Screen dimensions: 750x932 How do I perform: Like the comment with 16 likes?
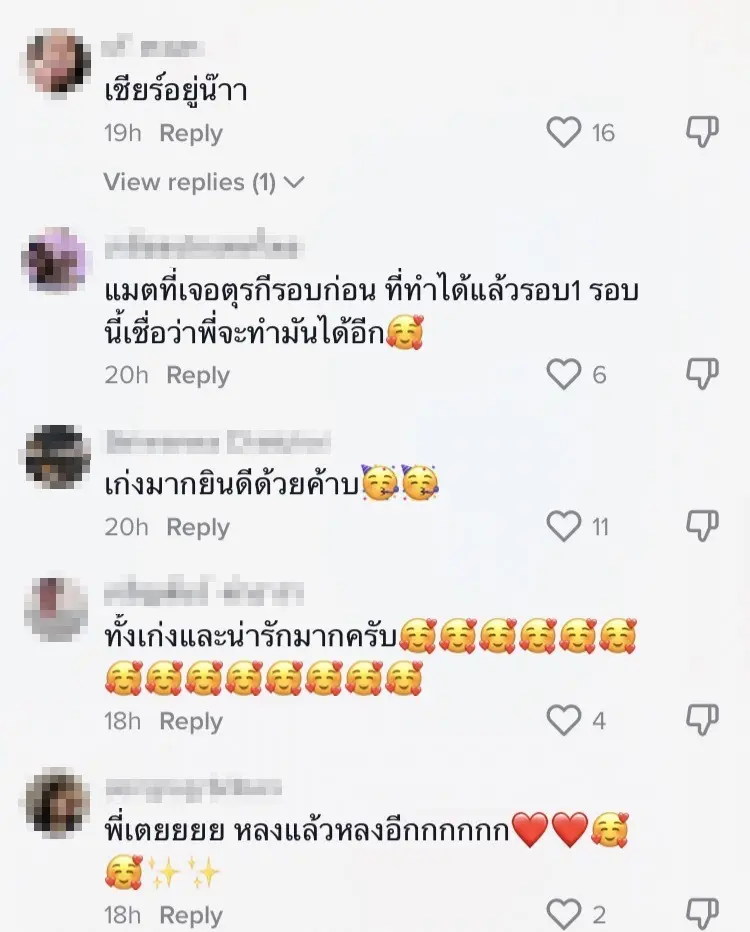[563, 132]
